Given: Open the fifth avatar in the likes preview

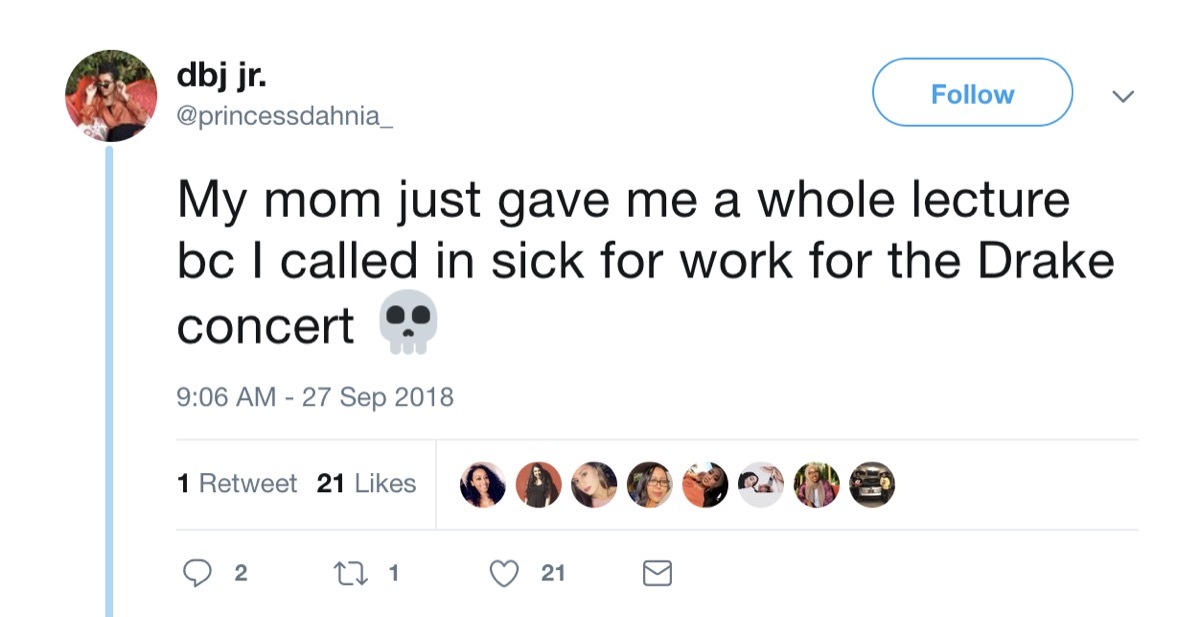Looking at the screenshot, I should coord(705,485).
